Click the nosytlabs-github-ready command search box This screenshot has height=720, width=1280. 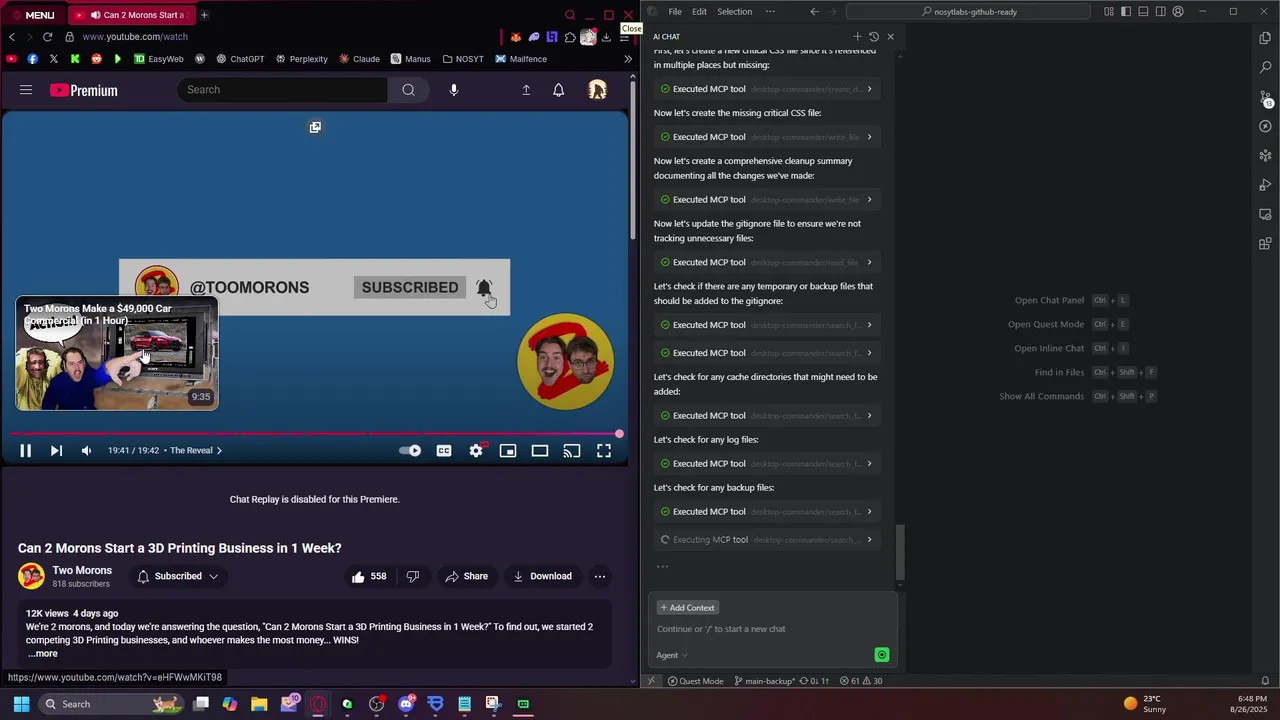[x=968, y=12]
